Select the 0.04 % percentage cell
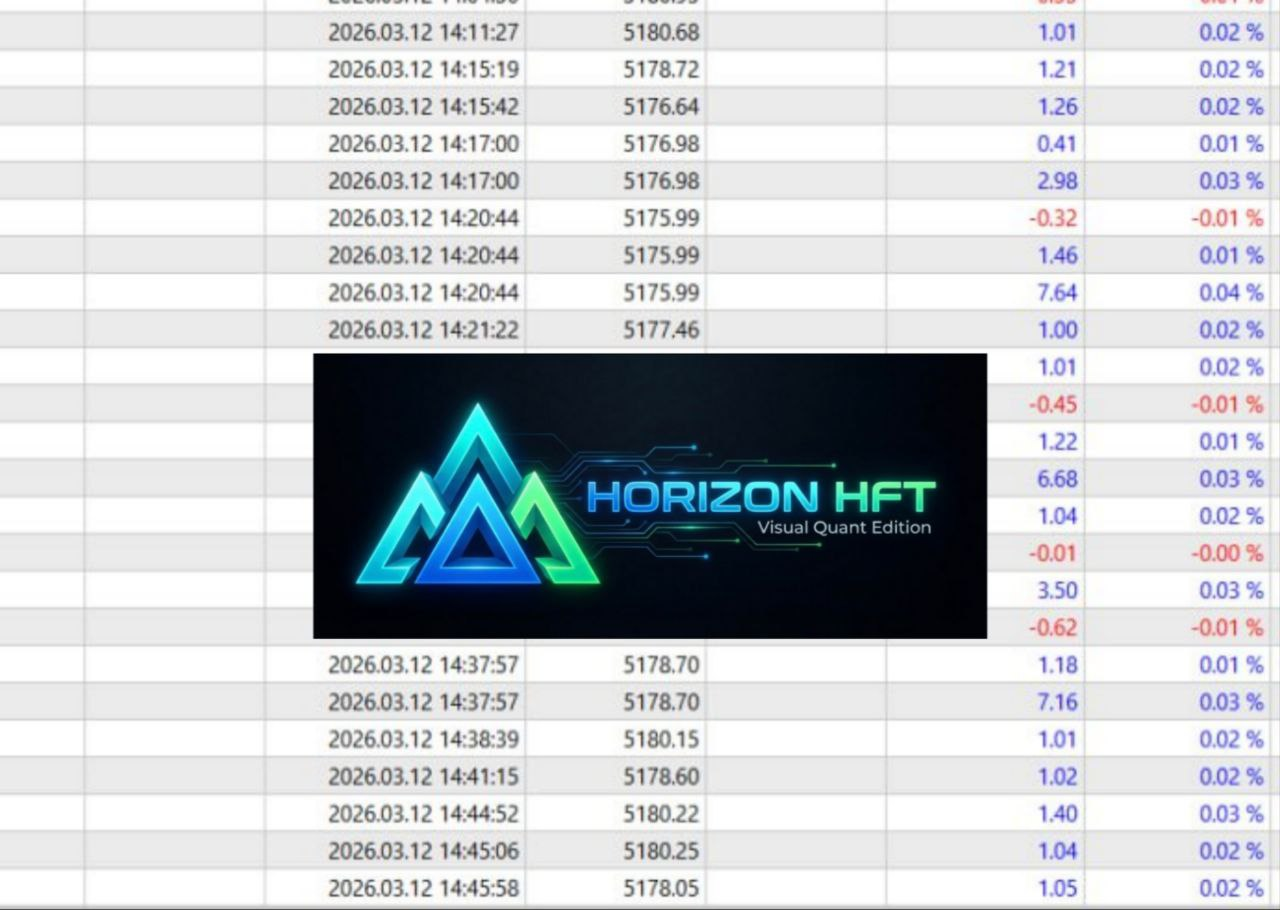This screenshot has width=1280, height=910. [1231, 292]
